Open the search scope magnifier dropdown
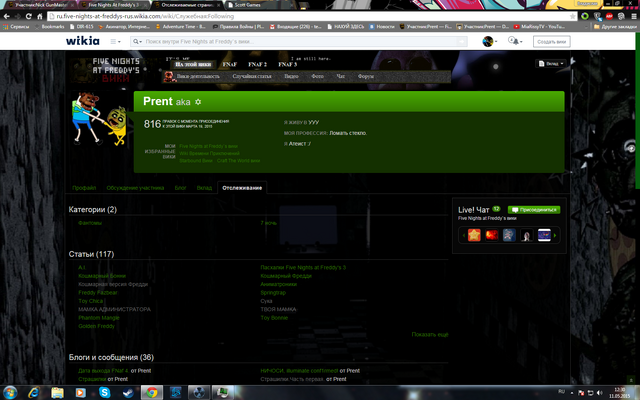 137,41
